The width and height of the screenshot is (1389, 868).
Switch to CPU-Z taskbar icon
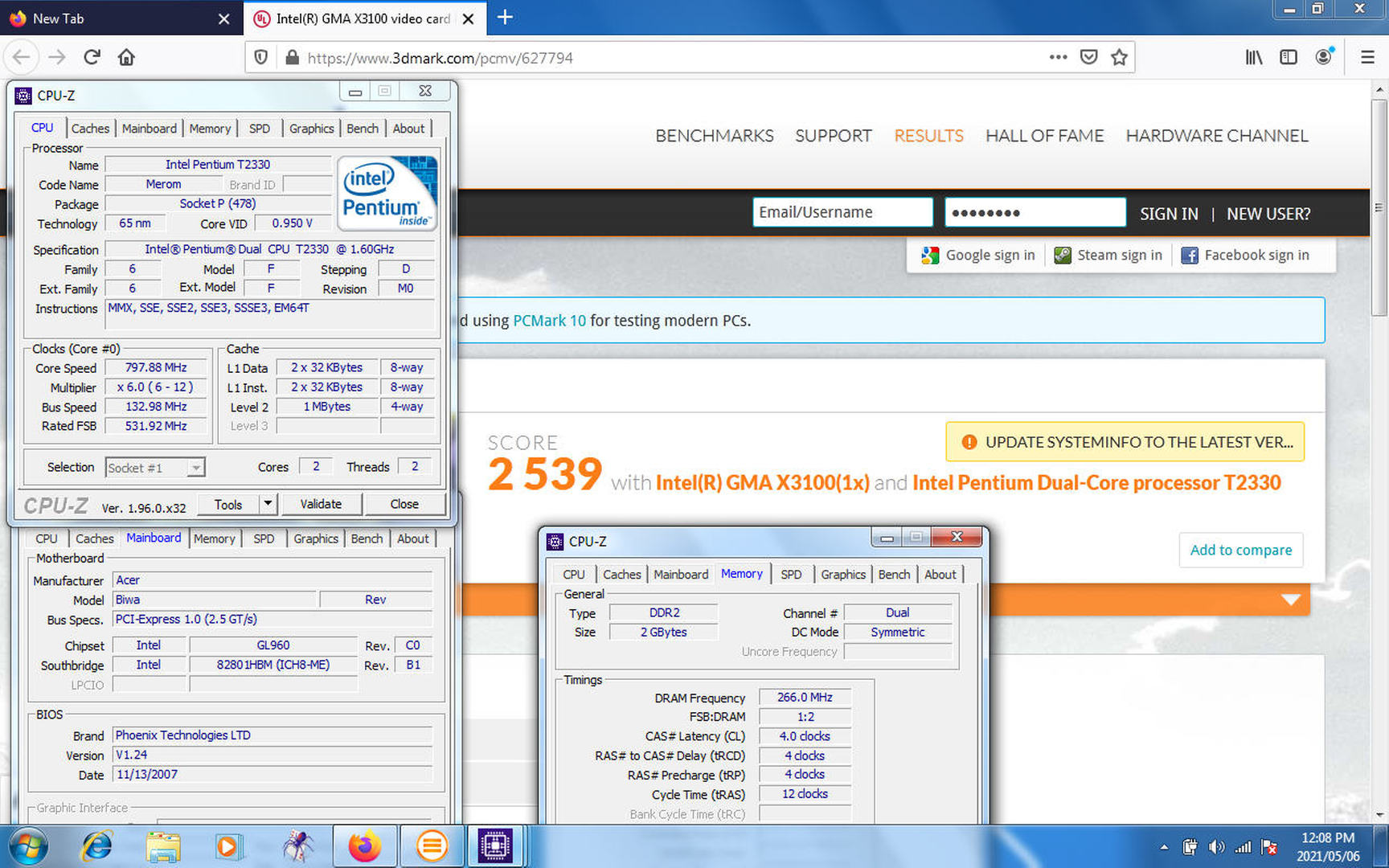(x=495, y=846)
